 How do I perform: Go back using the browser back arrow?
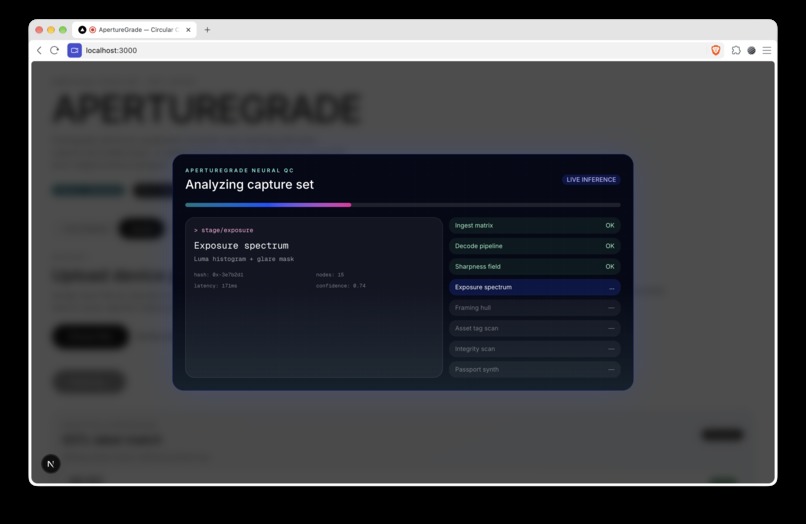coord(39,50)
